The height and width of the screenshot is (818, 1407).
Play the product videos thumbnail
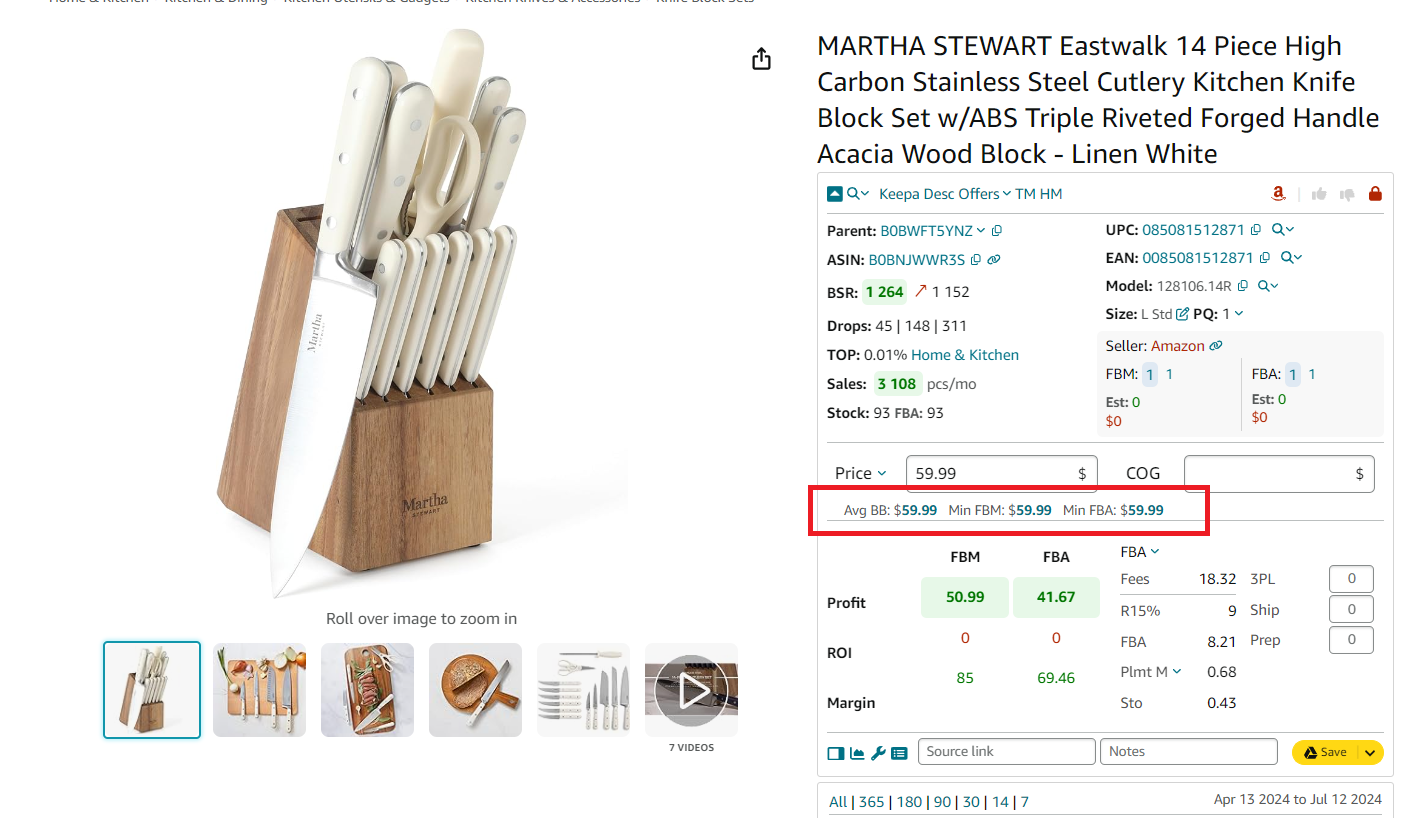(x=691, y=689)
